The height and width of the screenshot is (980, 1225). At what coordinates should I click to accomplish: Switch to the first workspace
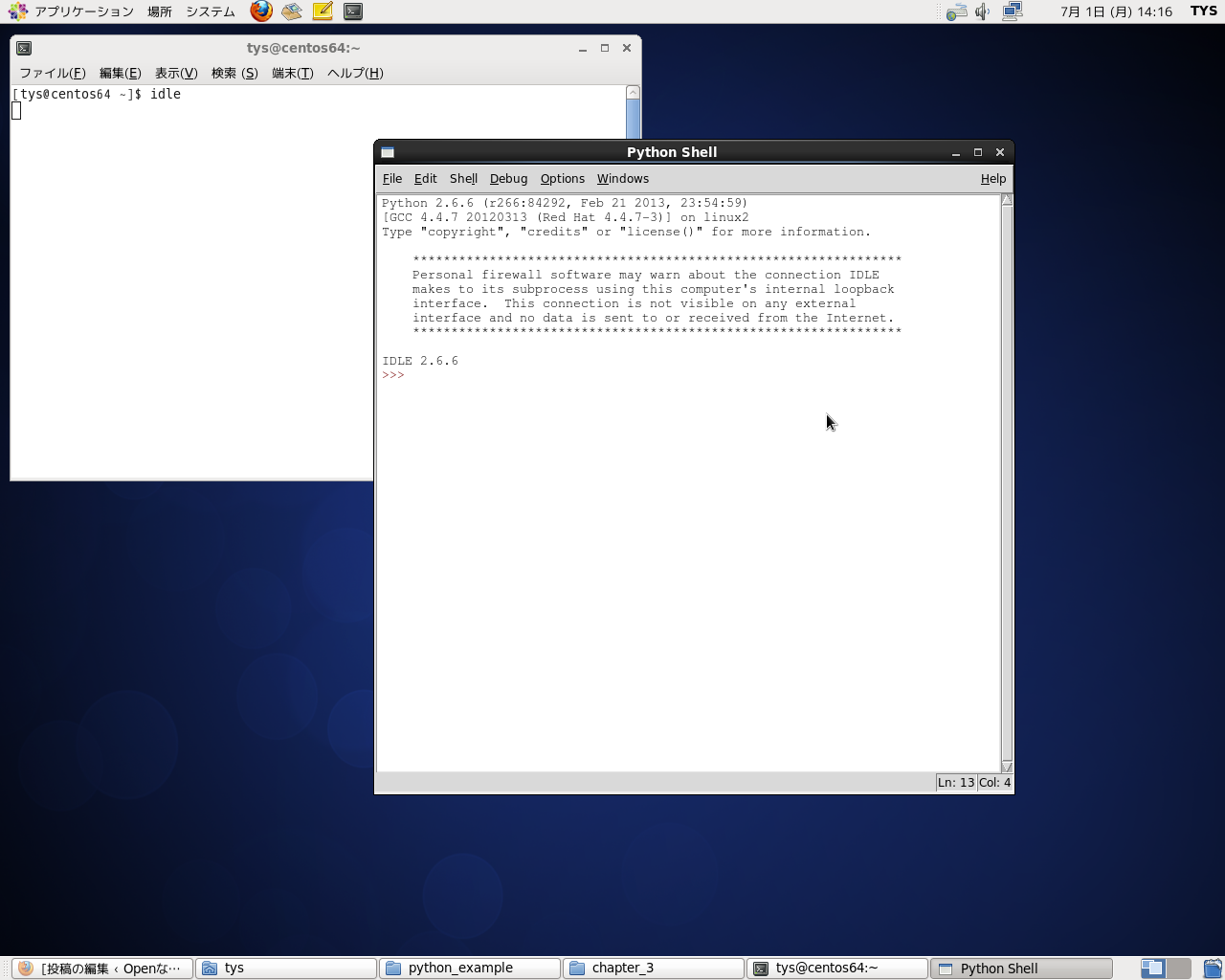1152,969
